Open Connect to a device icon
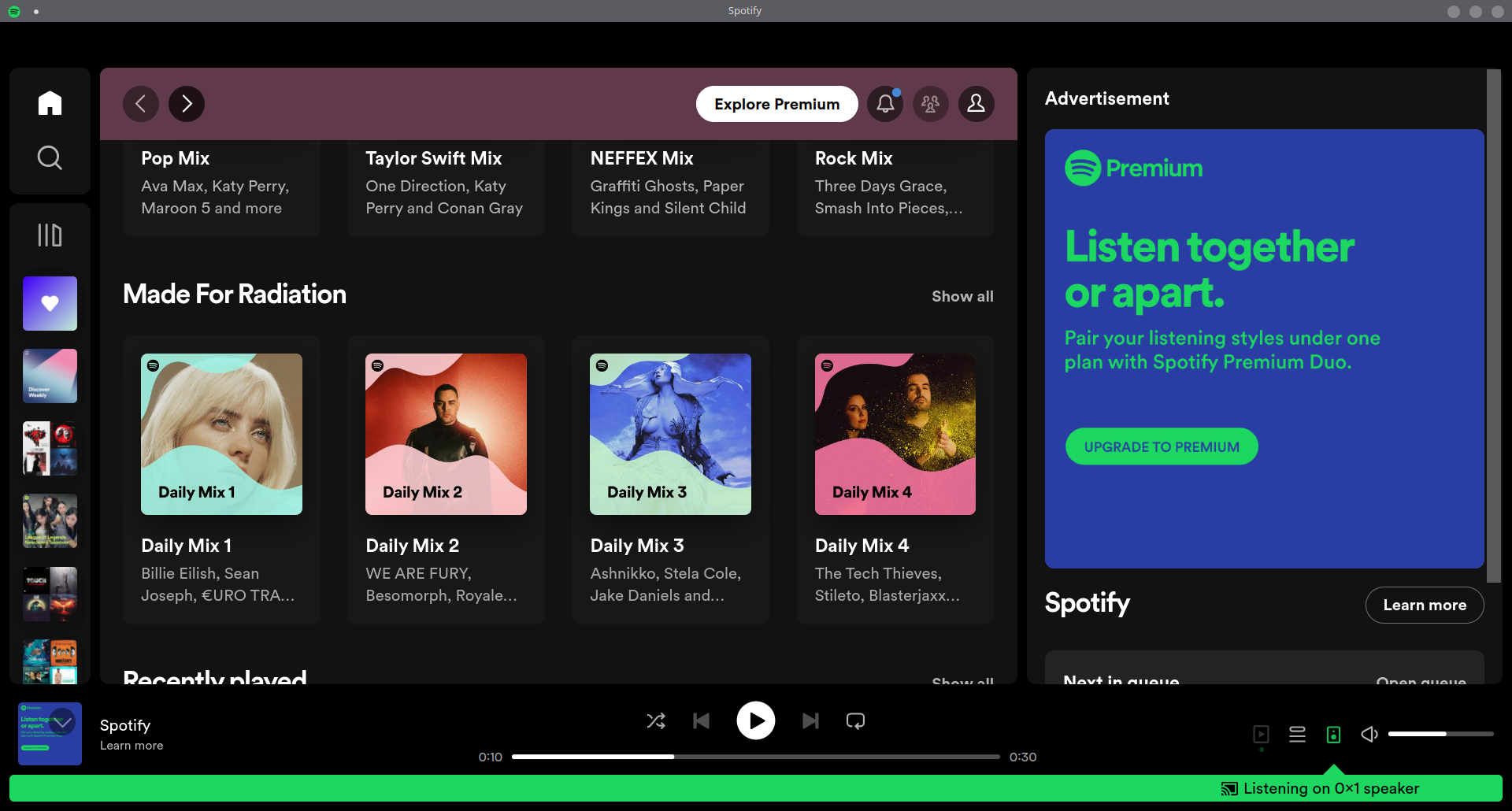1512x811 pixels. point(1333,735)
